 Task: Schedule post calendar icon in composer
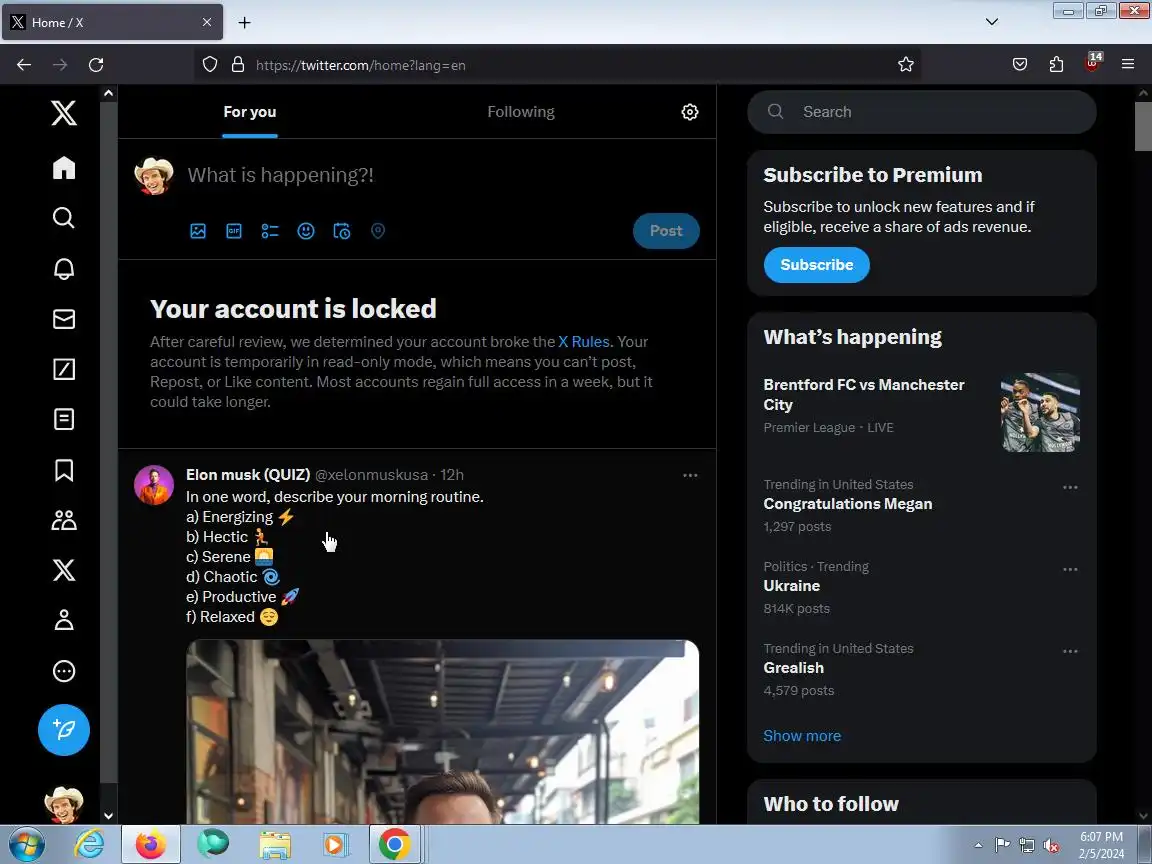point(342,231)
